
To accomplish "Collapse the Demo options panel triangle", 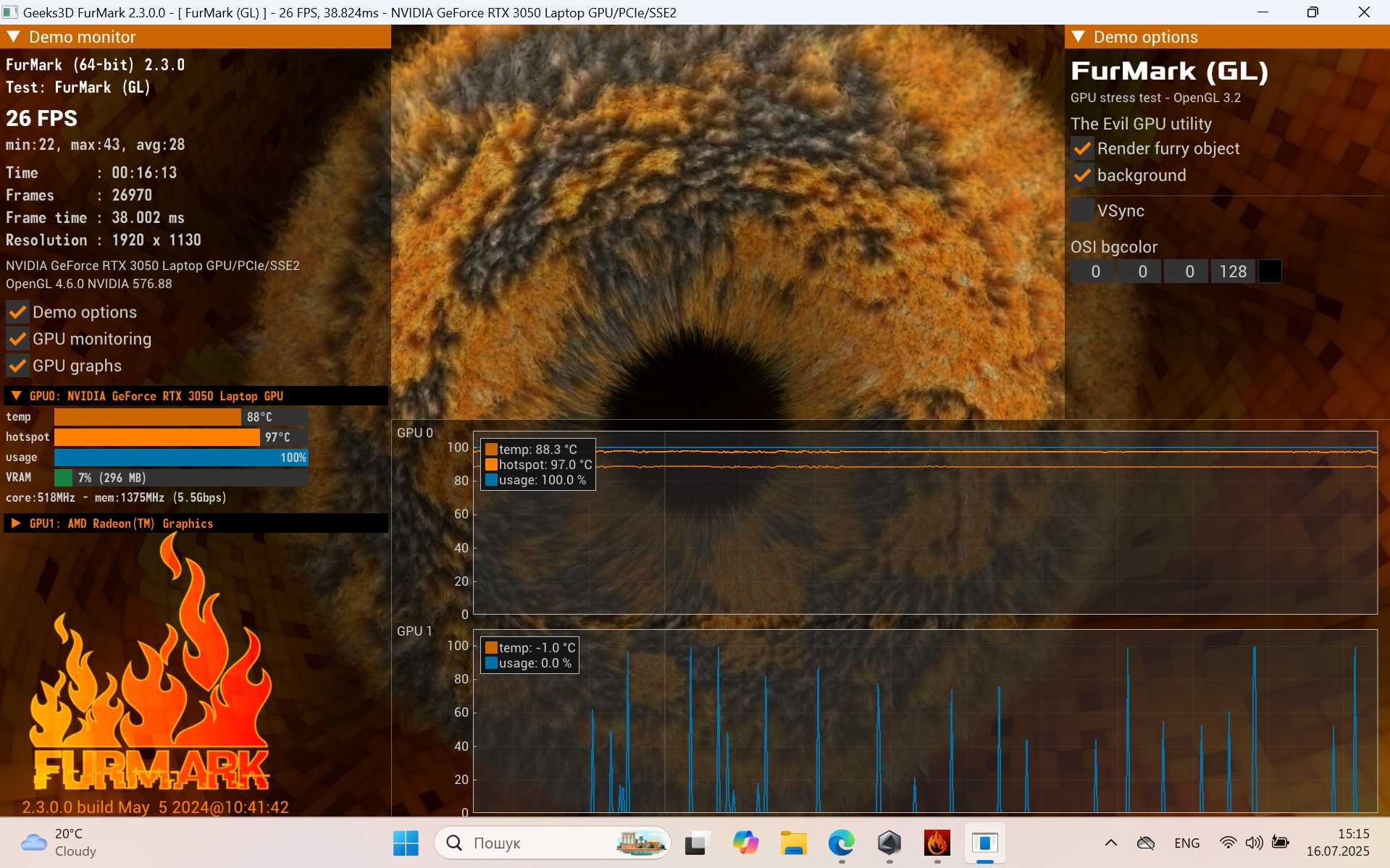I will click(x=1078, y=37).
